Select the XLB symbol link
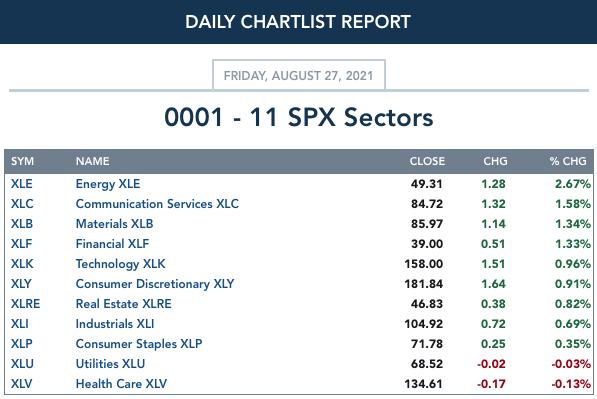This screenshot has height=399, width=597. coord(22,224)
